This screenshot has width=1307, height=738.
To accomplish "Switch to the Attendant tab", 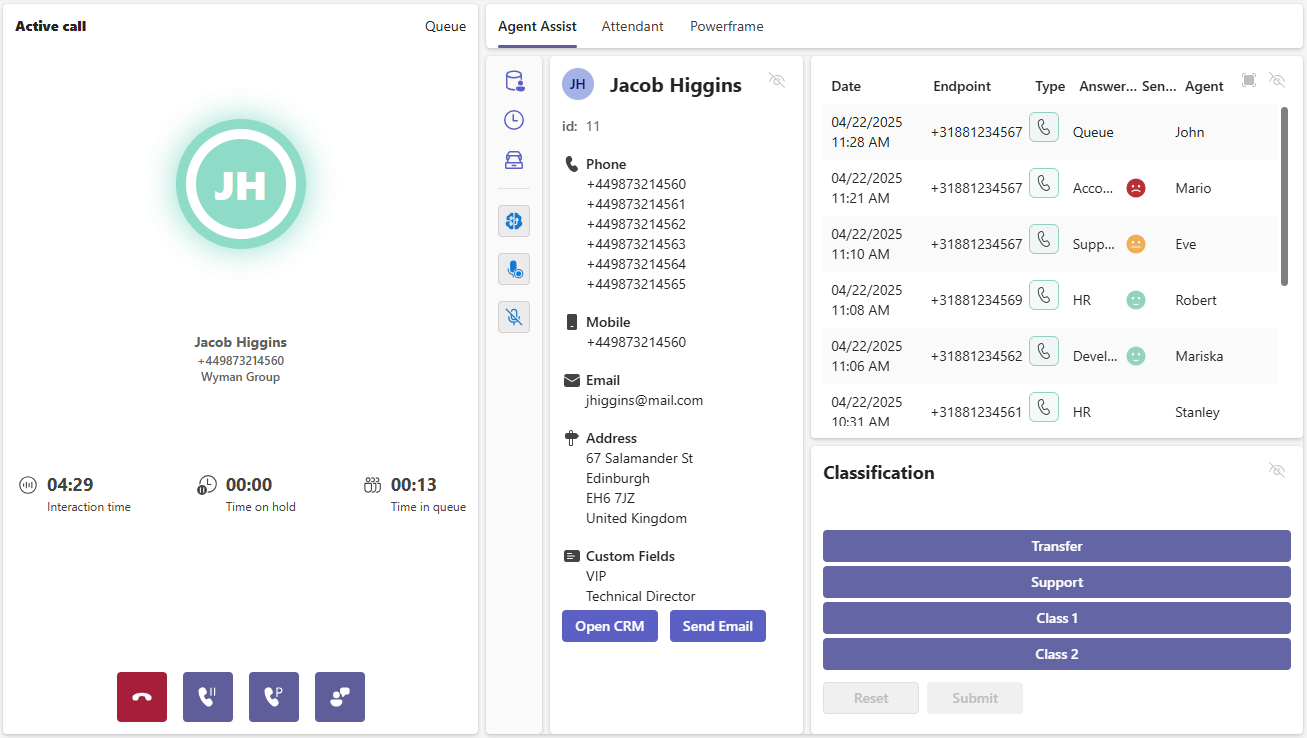I will click(x=632, y=27).
